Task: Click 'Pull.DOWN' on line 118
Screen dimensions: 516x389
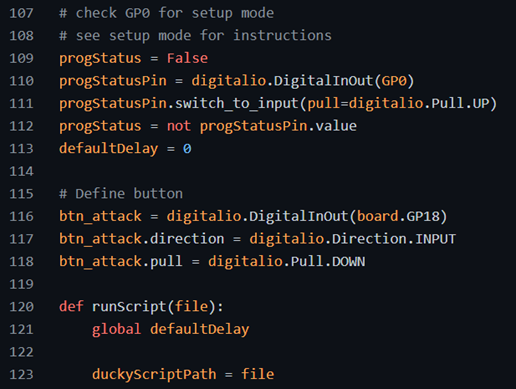Action: (328, 262)
